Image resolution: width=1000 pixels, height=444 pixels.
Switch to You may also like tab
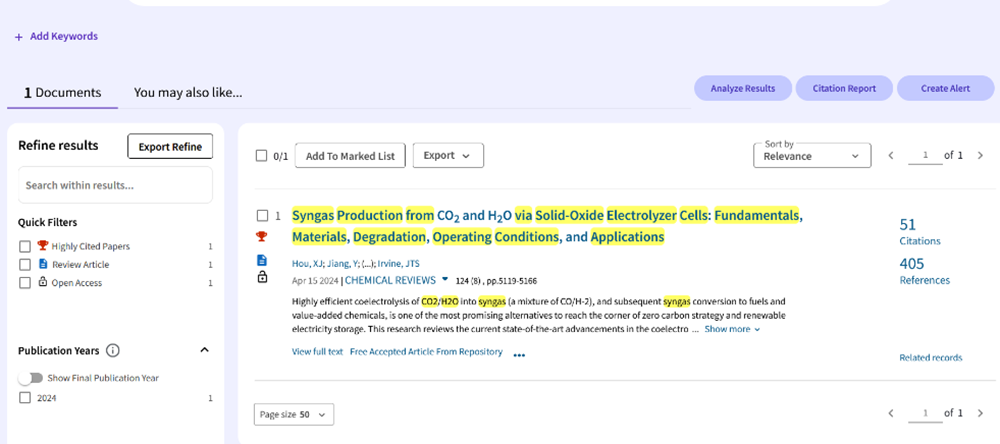point(188,92)
